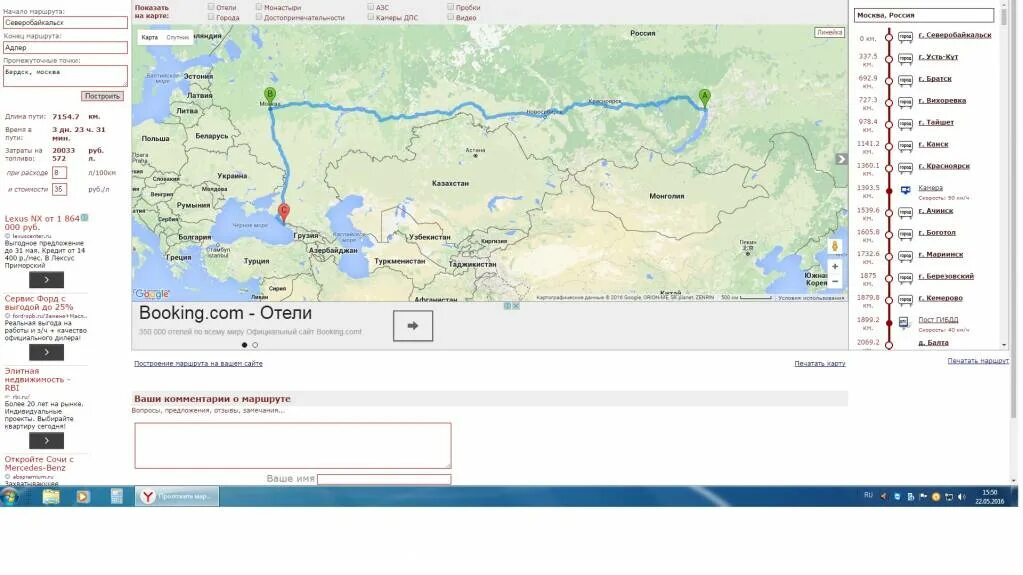1023x575 pixels.
Task: Zoom out the map with minus button
Action: (x=834, y=281)
